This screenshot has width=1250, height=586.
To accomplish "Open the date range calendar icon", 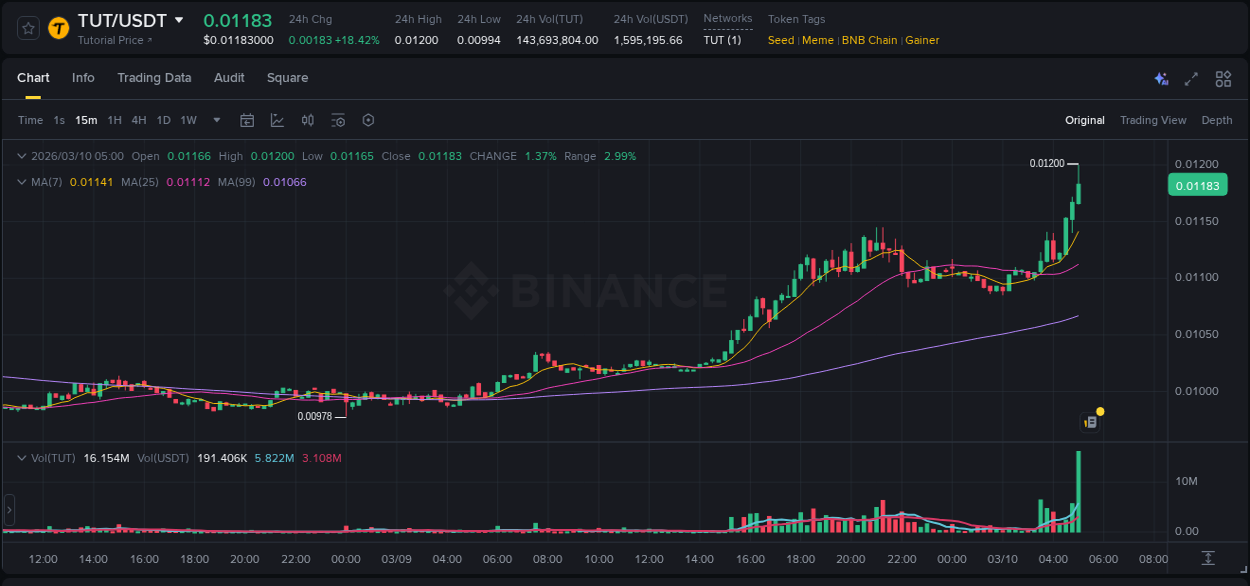I will (x=247, y=120).
